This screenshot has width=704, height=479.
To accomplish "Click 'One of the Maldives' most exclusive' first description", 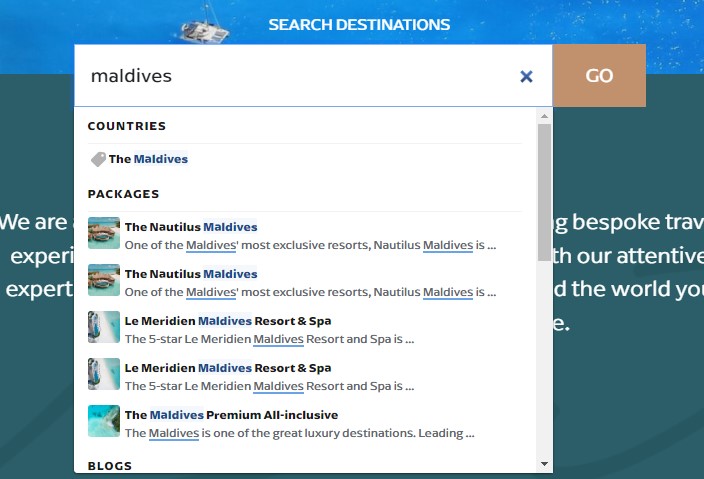I will (x=310, y=245).
